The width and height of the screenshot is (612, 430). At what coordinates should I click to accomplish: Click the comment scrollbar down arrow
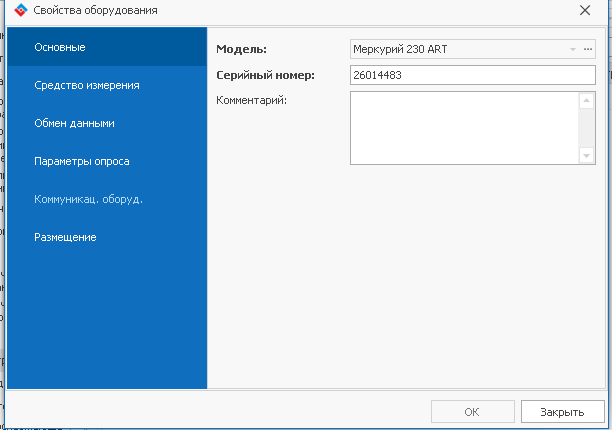coord(586,155)
